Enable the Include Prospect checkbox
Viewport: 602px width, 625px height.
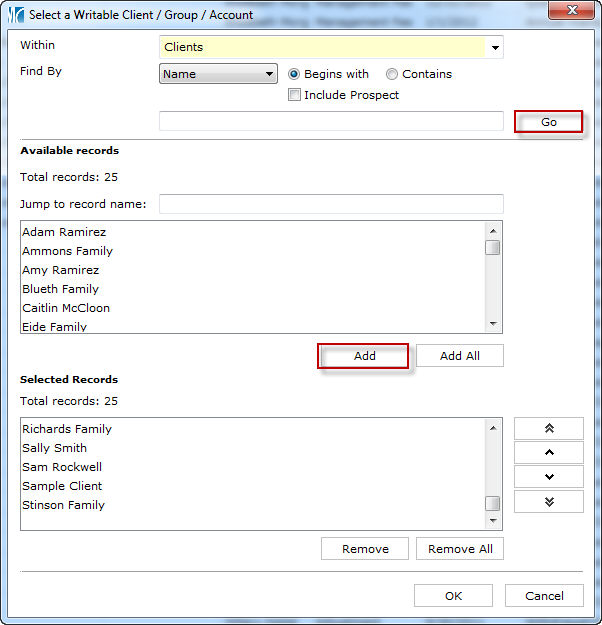pyautogui.click(x=295, y=95)
